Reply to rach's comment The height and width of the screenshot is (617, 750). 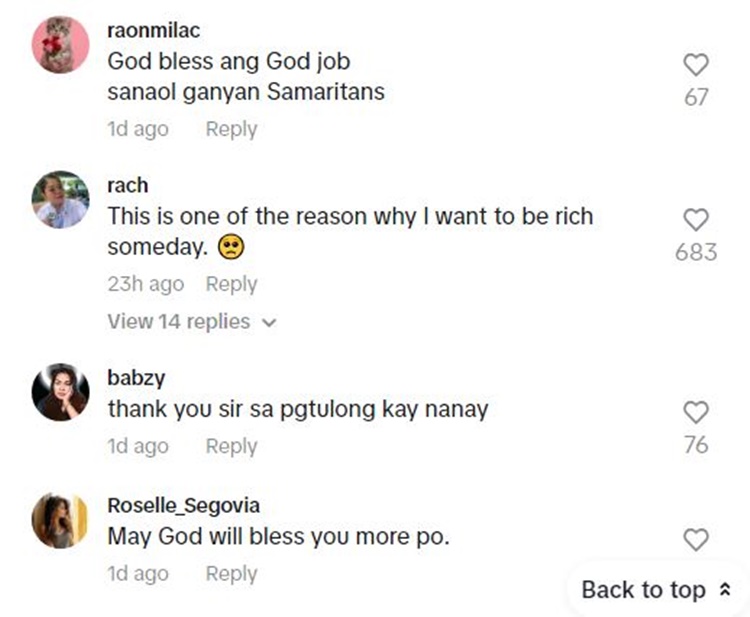pyautogui.click(x=231, y=284)
